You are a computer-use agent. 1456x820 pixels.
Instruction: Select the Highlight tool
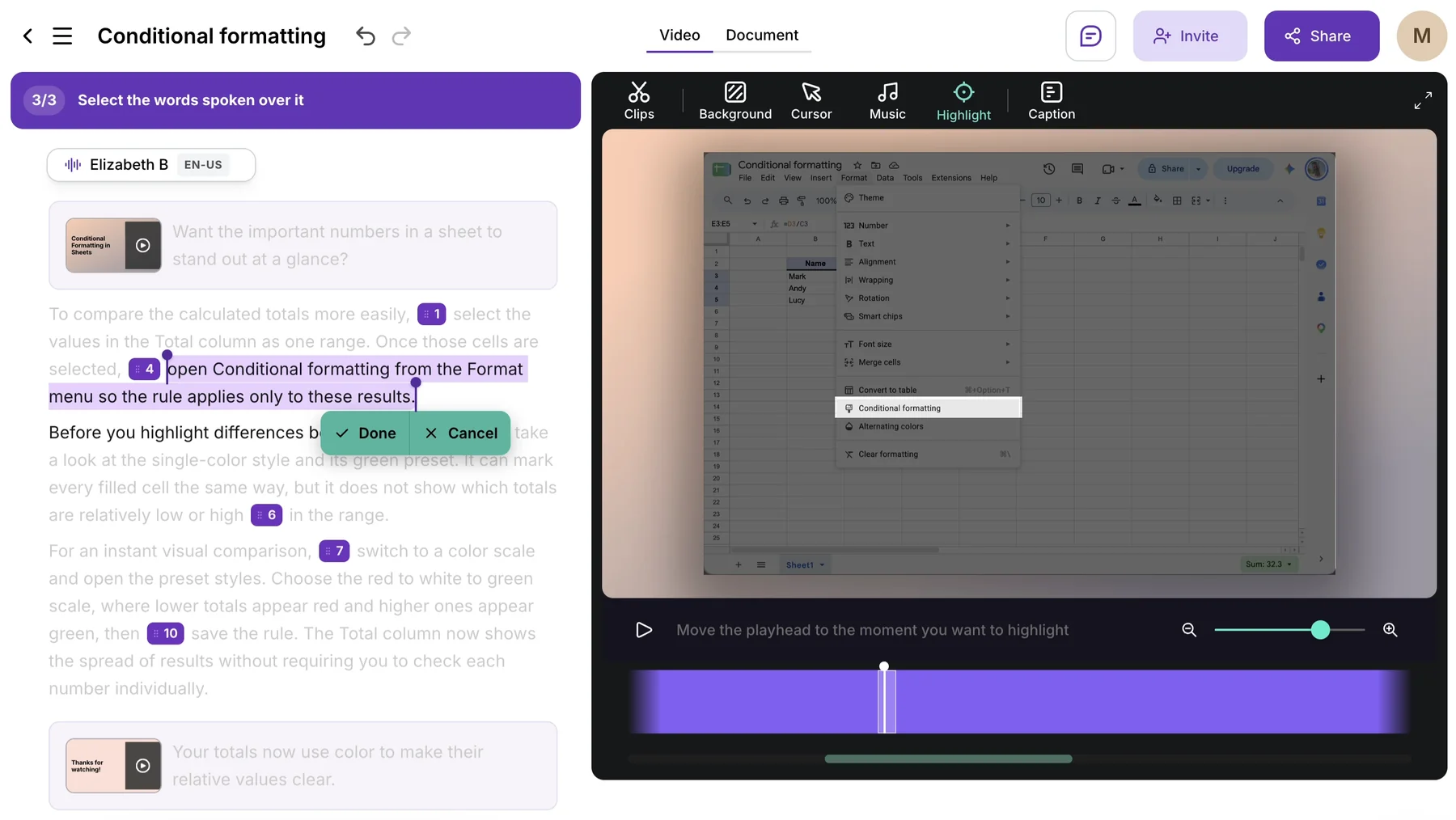click(963, 101)
